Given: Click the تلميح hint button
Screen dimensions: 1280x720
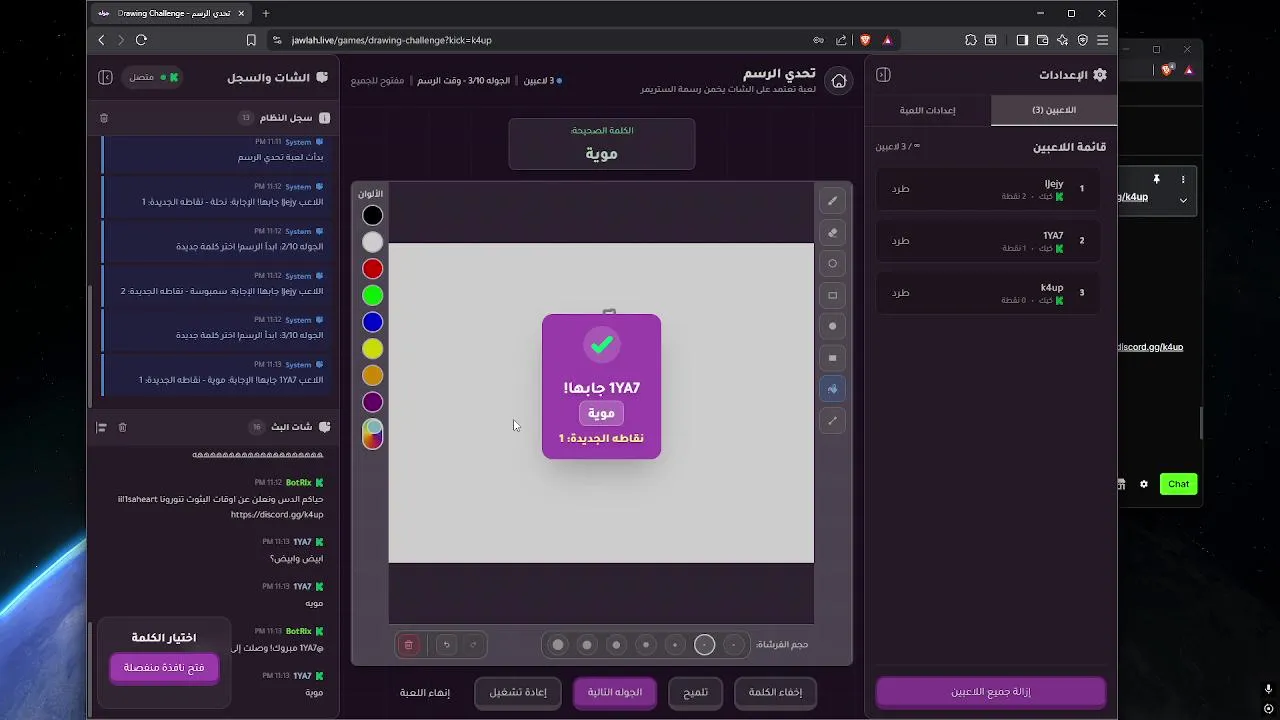Looking at the screenshot, I should 695,692.
